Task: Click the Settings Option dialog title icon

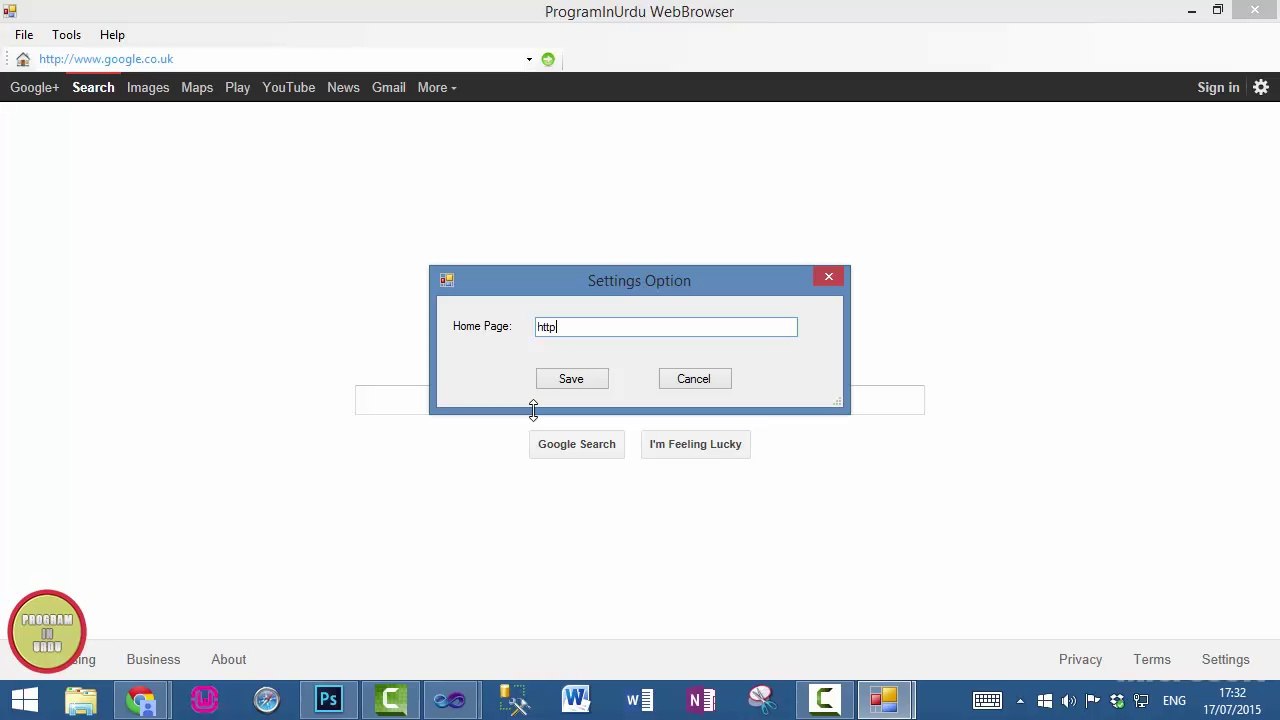Action: pyautogui.click(x=447, y=280)
